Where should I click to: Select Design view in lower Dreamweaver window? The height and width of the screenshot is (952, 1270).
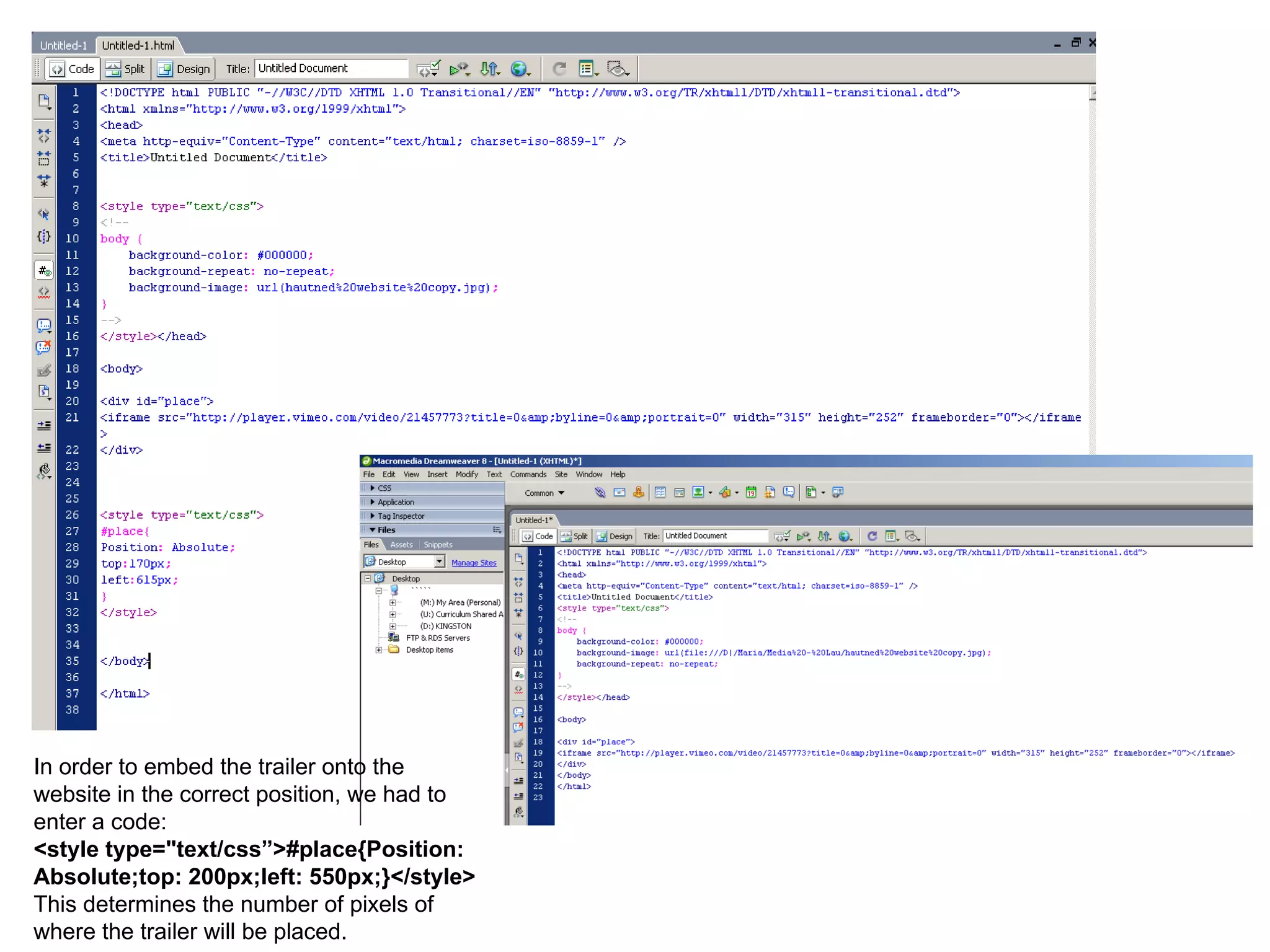click(x=615, y=537)
